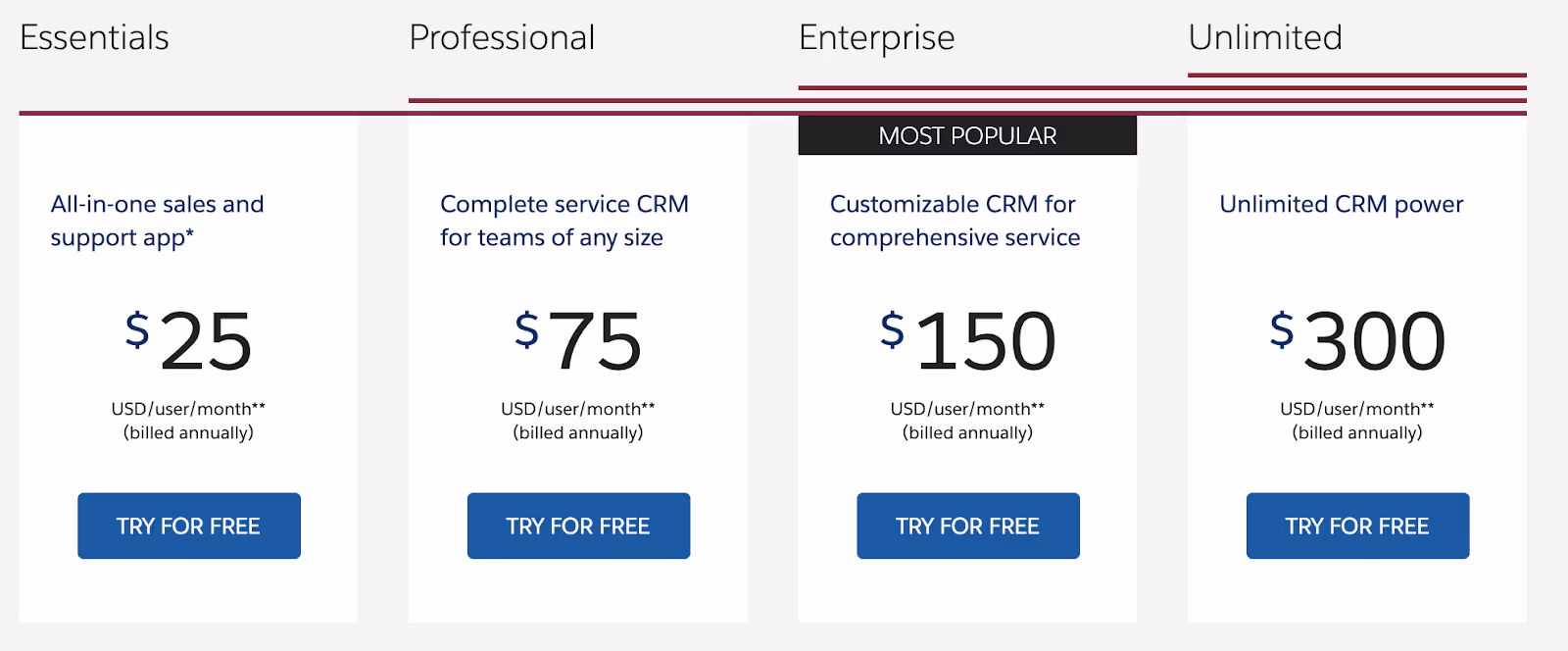Click TRY FOR FREE under Enterprise plan

(x=967, y=526)
